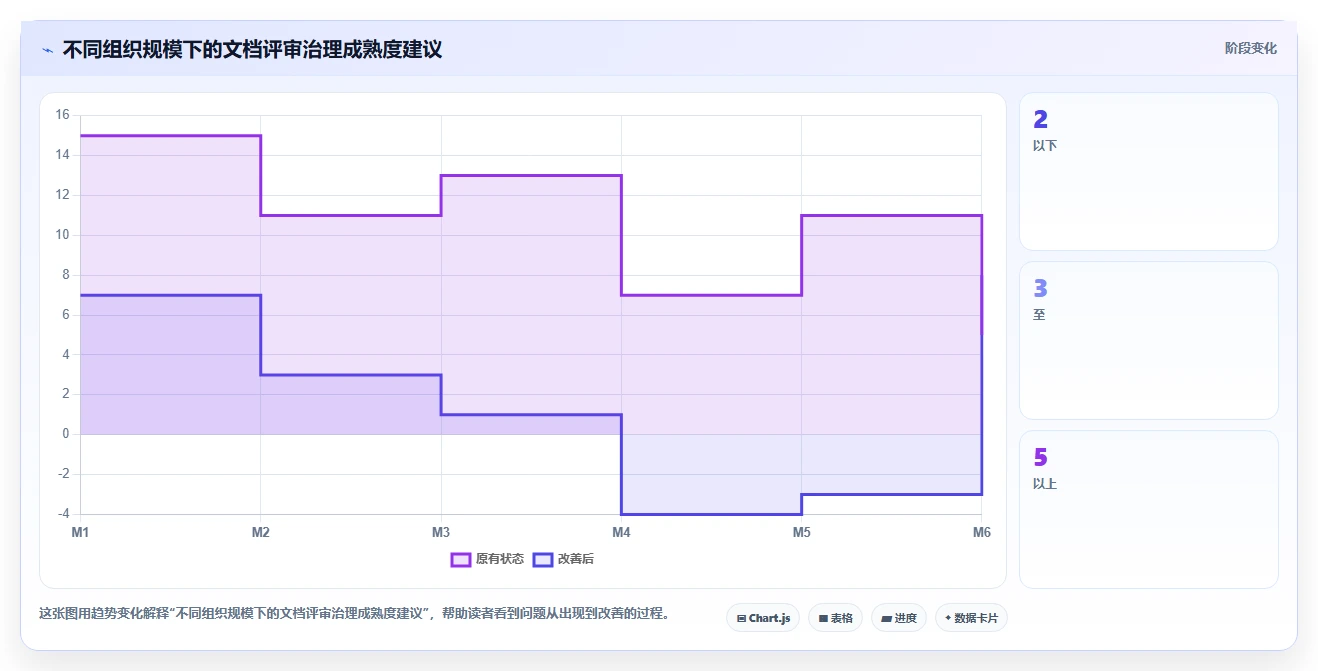Click the y-axis value -4

coord(62,514)
